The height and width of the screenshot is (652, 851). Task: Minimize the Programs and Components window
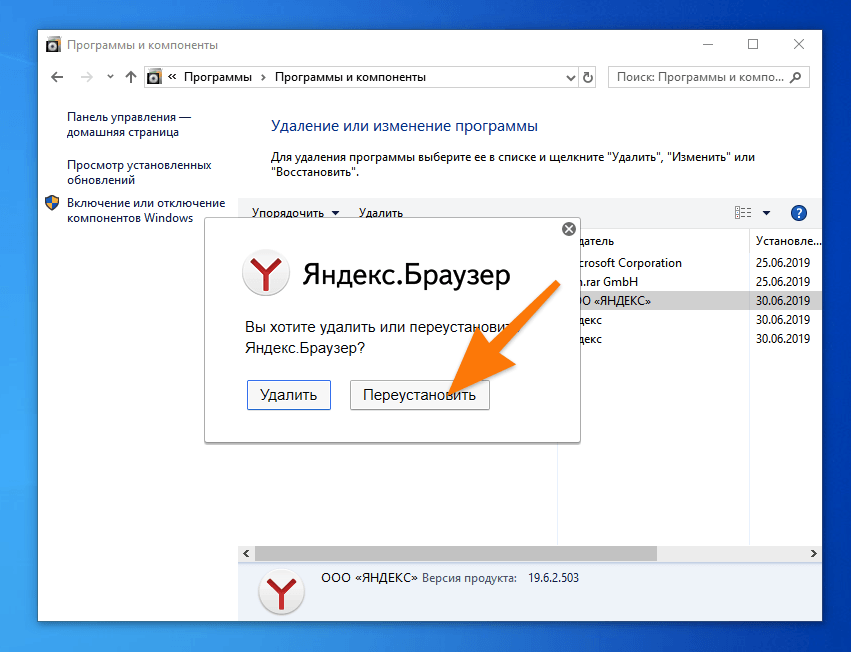coord(708,44)
